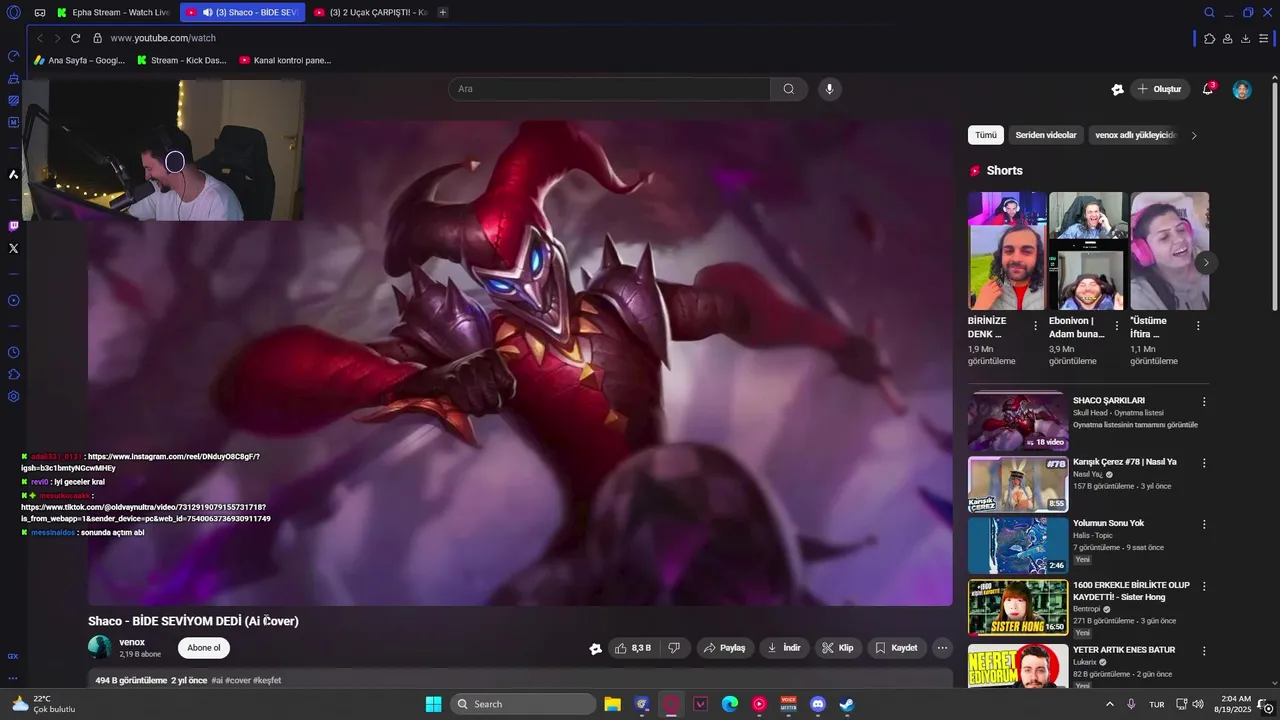Dislike the Shaco video
The width and height of the screenshot is (1280, 720).
674,648
